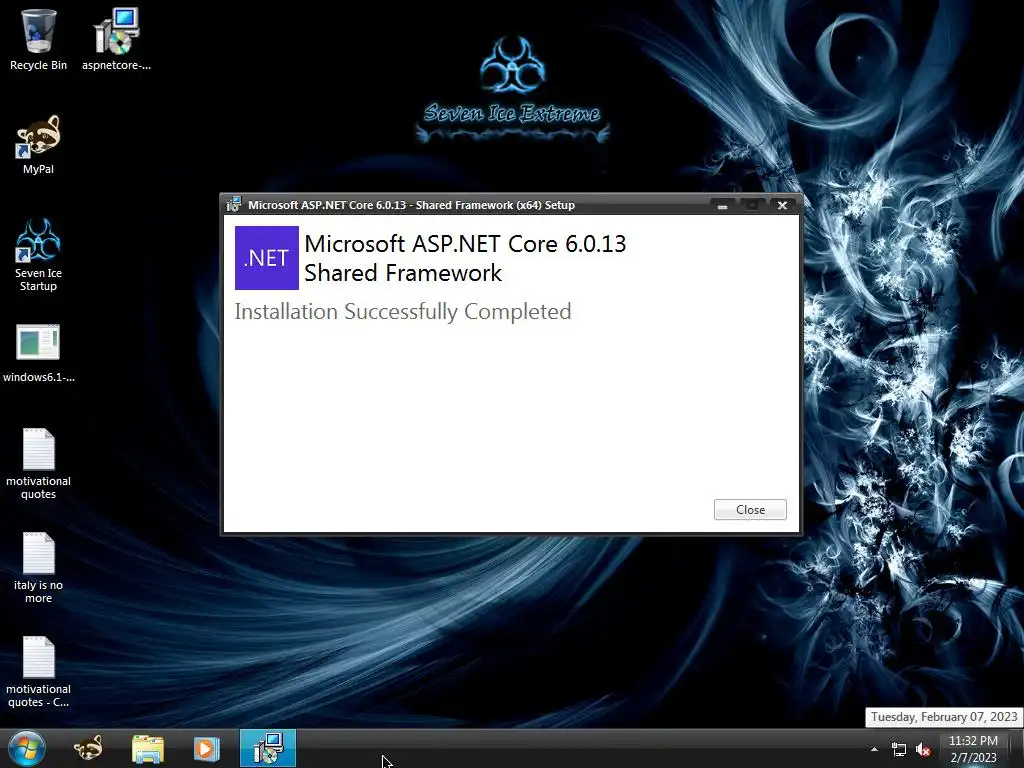Click the setup icon in dialog title bar
The height and width of the screenshot is (768, 1024).
point(233,204)
